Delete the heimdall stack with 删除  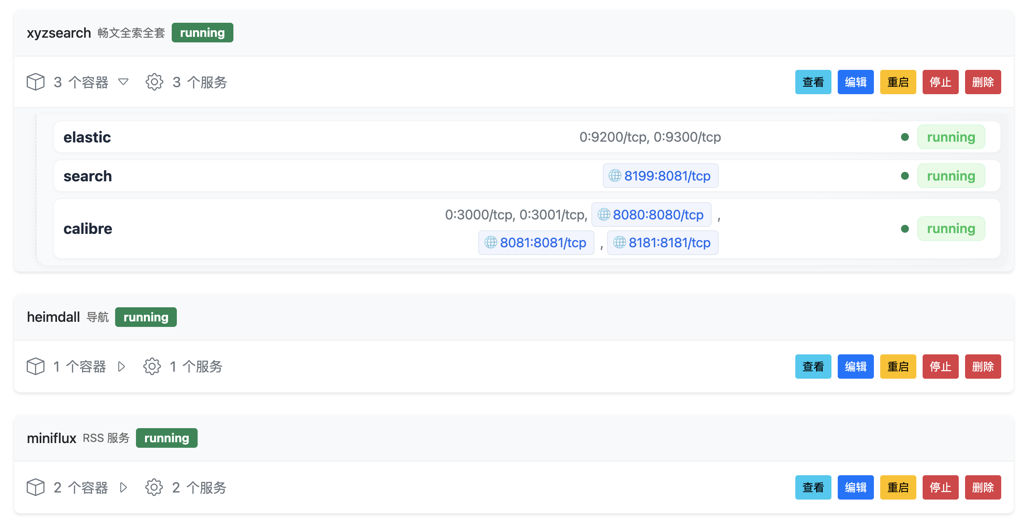[983, 367]
